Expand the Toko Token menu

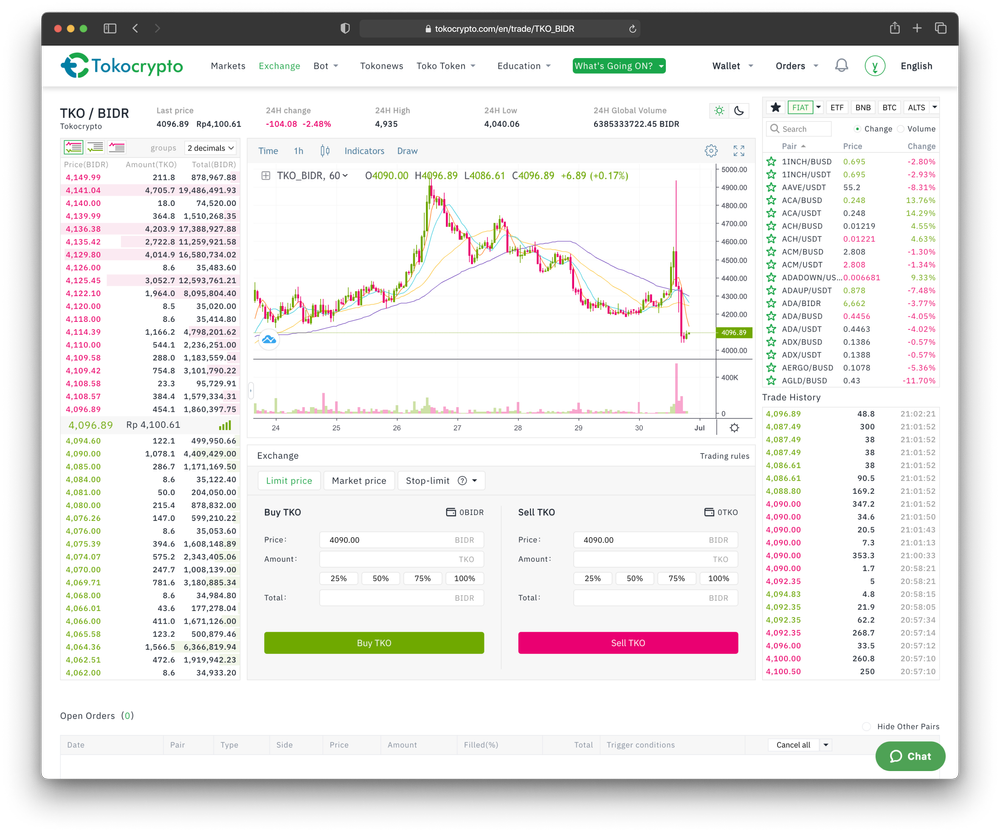(x=446, y=66)
